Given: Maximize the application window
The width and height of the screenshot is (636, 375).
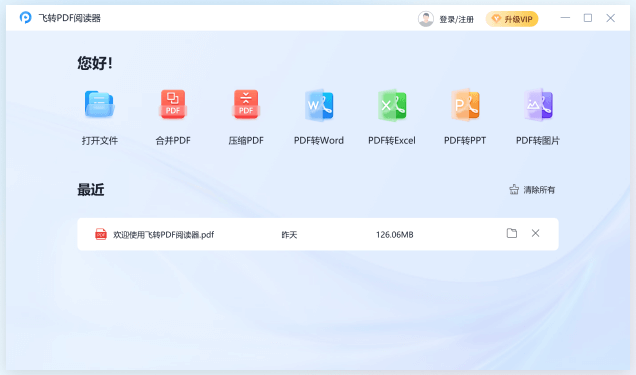Looking at the screenshot, I should [588, 18].
